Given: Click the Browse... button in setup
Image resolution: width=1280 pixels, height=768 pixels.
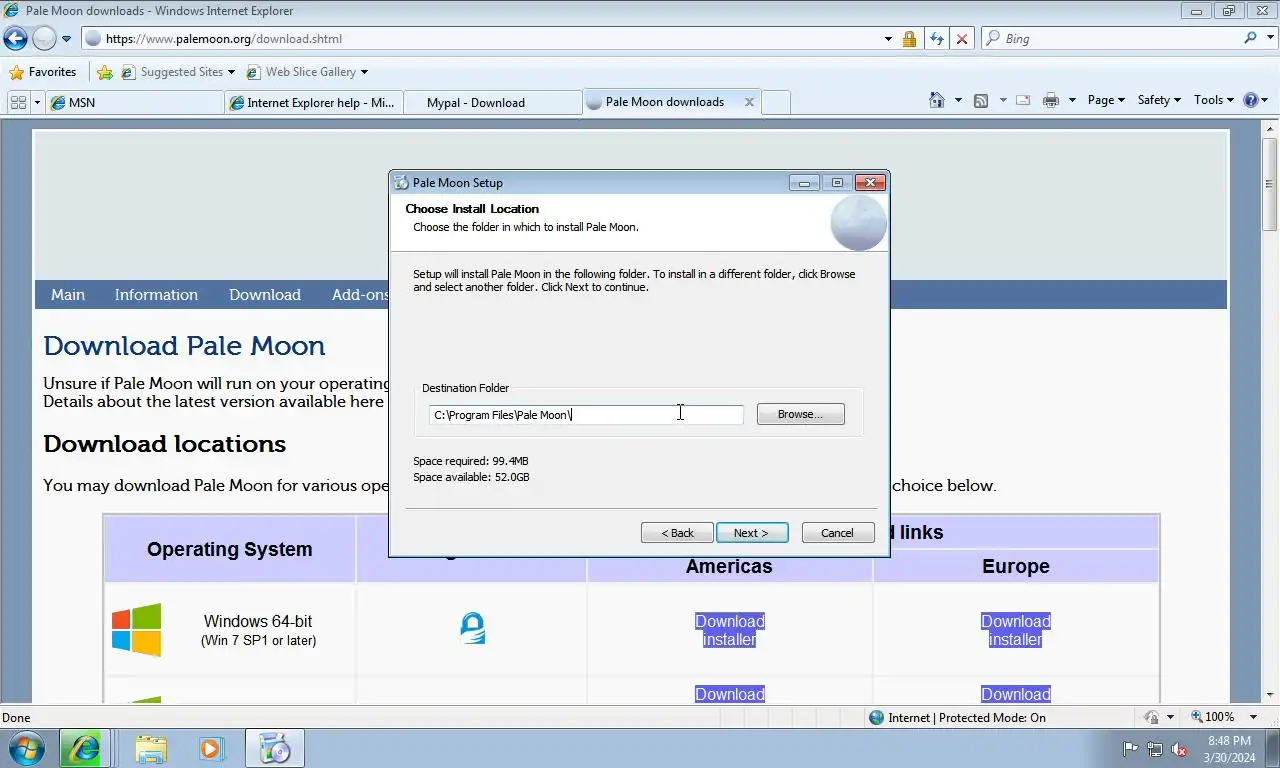Looking at the screenshot, I should 800,414.
